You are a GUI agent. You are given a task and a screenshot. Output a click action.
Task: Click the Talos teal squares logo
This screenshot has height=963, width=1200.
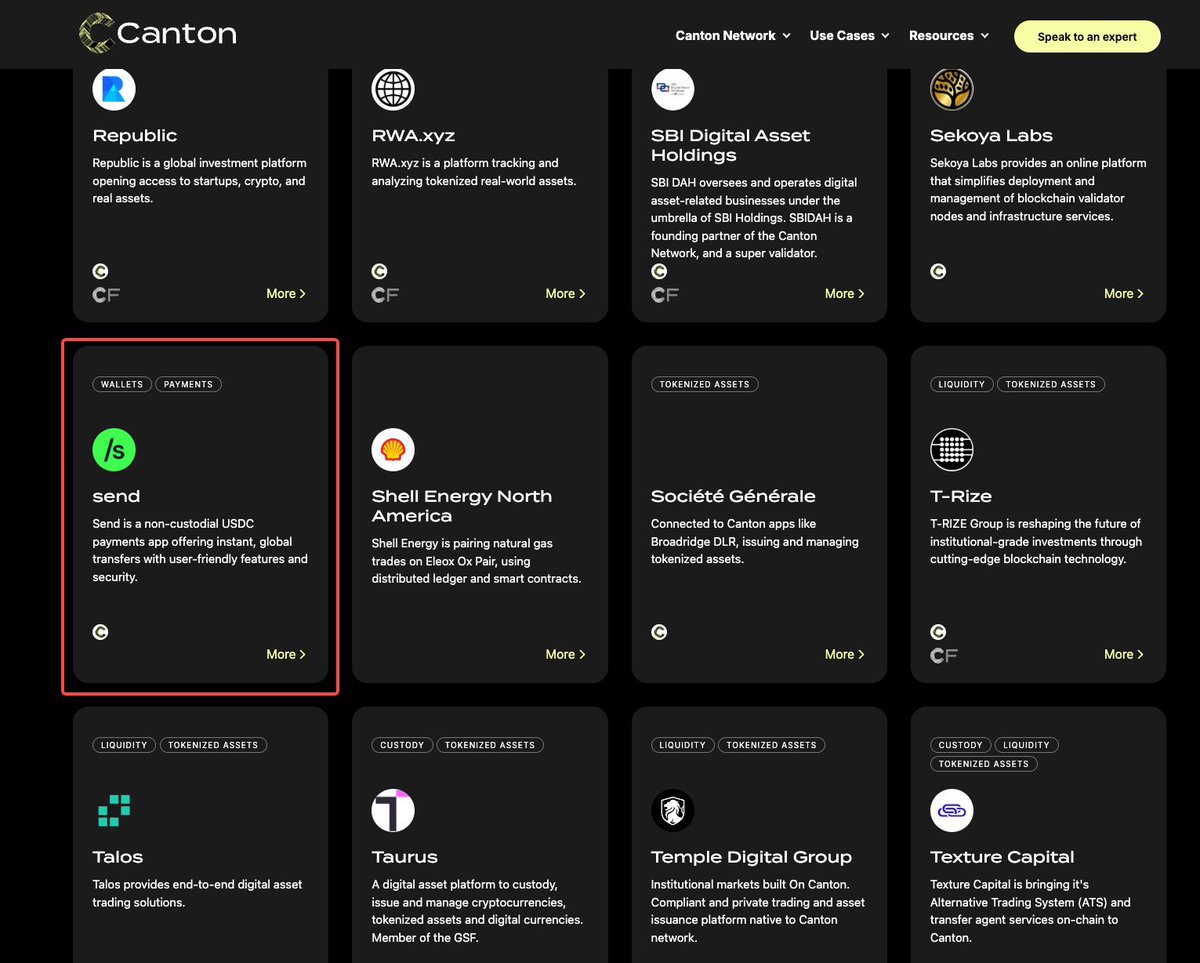point(114,810)
